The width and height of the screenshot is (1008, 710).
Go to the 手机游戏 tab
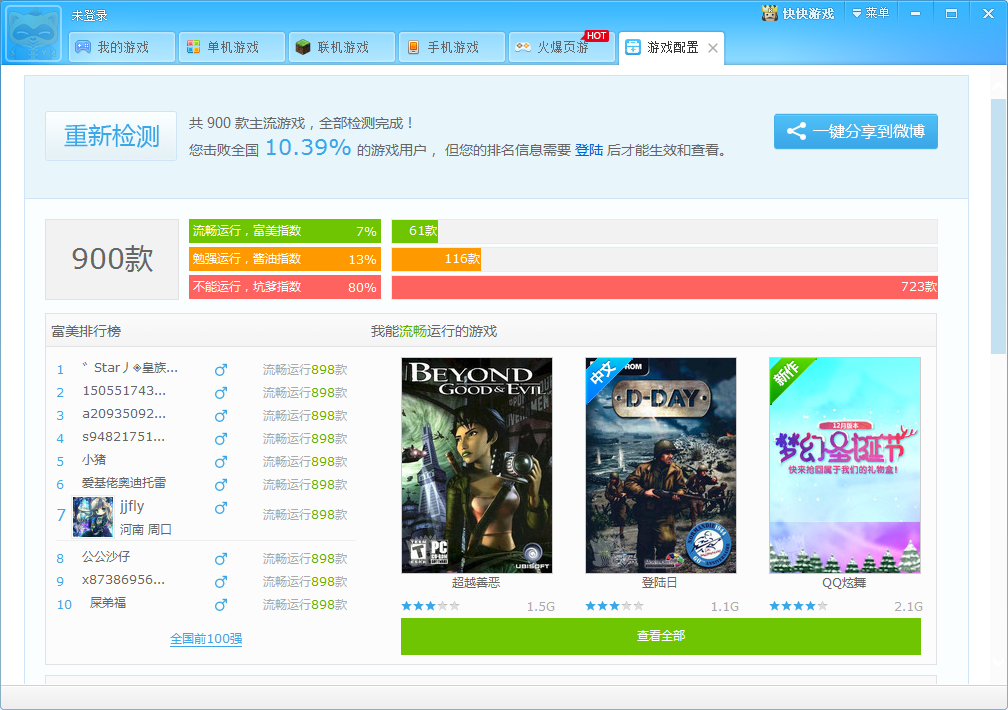click(451, 47)
